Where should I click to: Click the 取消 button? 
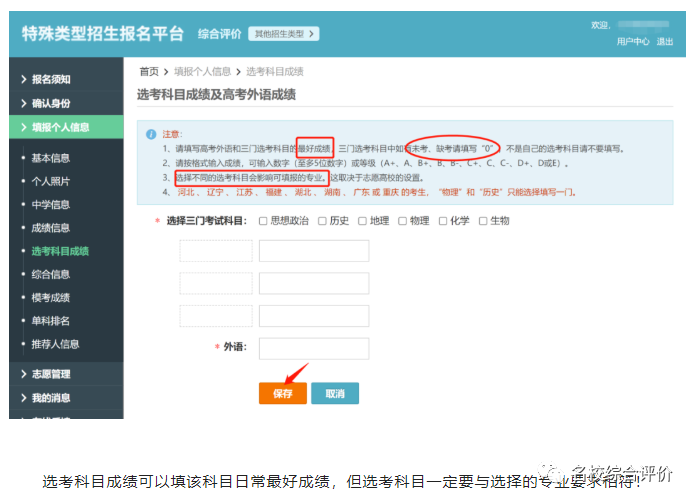pyautogui.click(x=335, y=394)
